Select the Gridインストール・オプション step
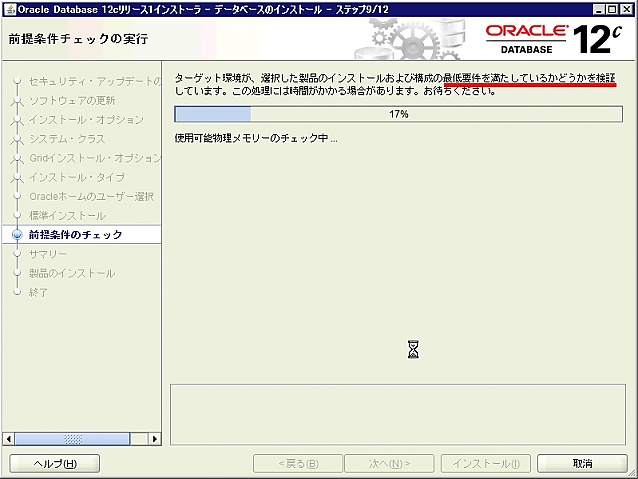Screen dimensions: 638x479 [95, 158]
